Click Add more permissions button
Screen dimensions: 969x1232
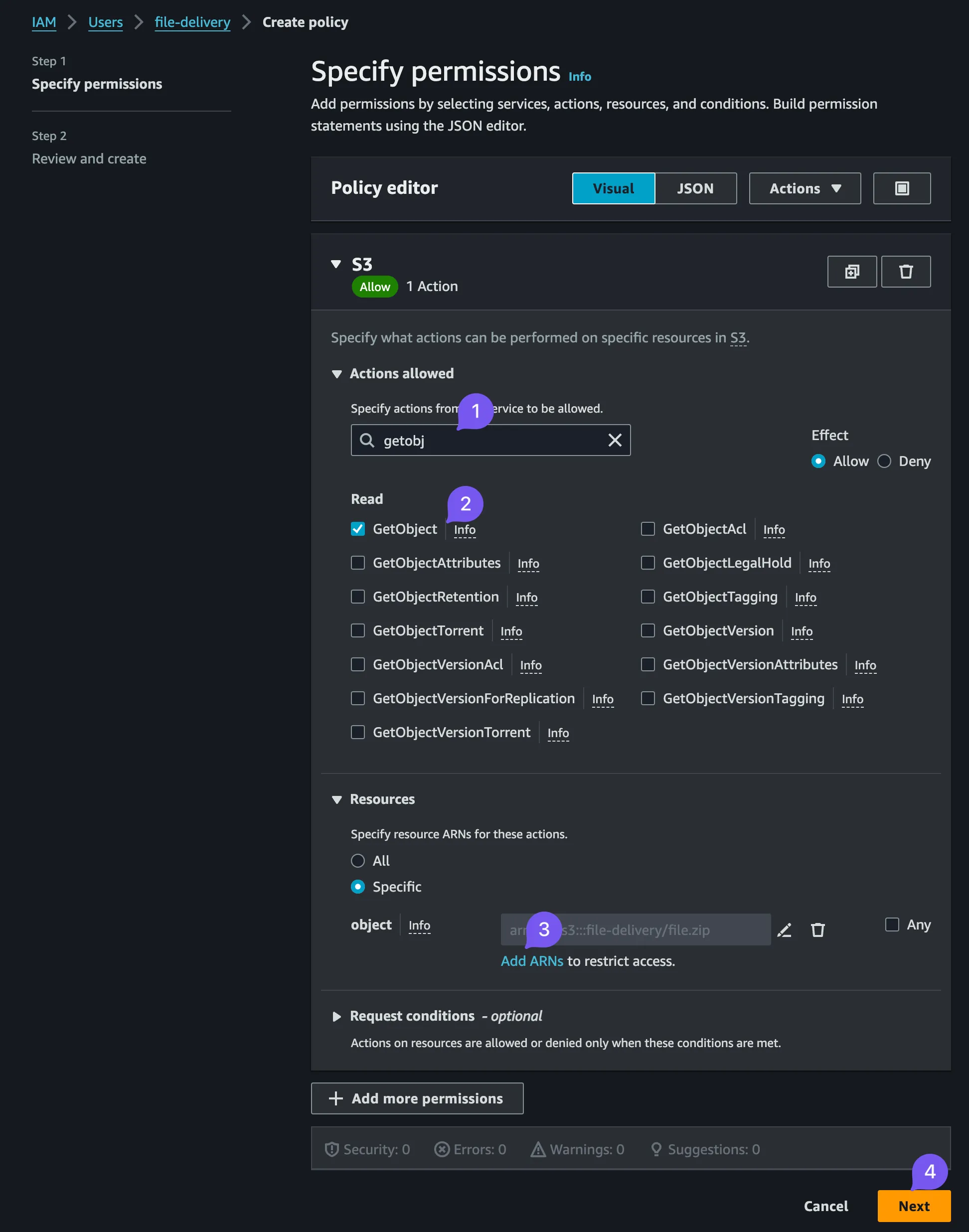pyautogui.click(x=417, y=1099)
